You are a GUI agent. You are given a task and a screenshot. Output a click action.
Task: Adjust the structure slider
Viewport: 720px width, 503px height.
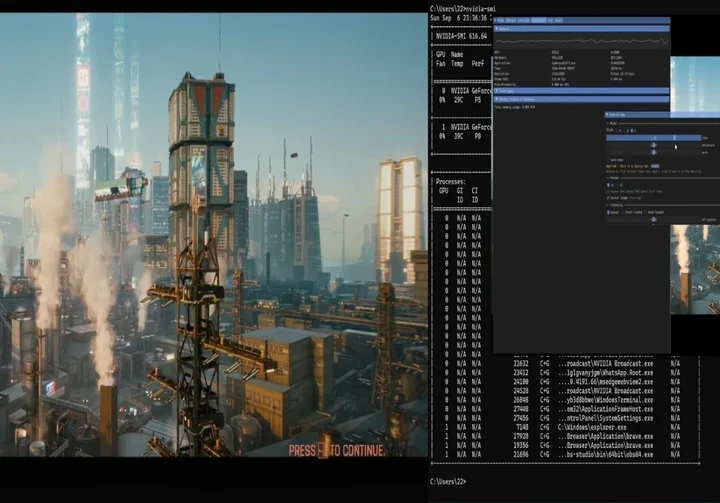(x=653, y=145)
